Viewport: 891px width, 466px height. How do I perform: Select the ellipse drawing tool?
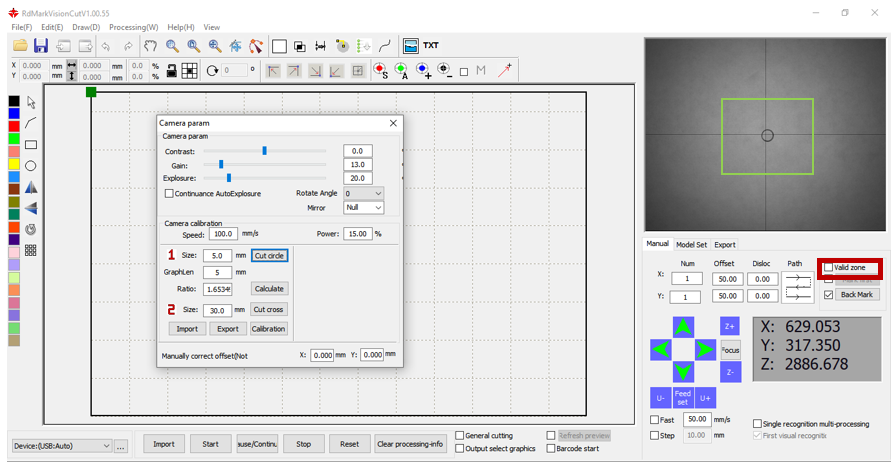tap(31, 166)
